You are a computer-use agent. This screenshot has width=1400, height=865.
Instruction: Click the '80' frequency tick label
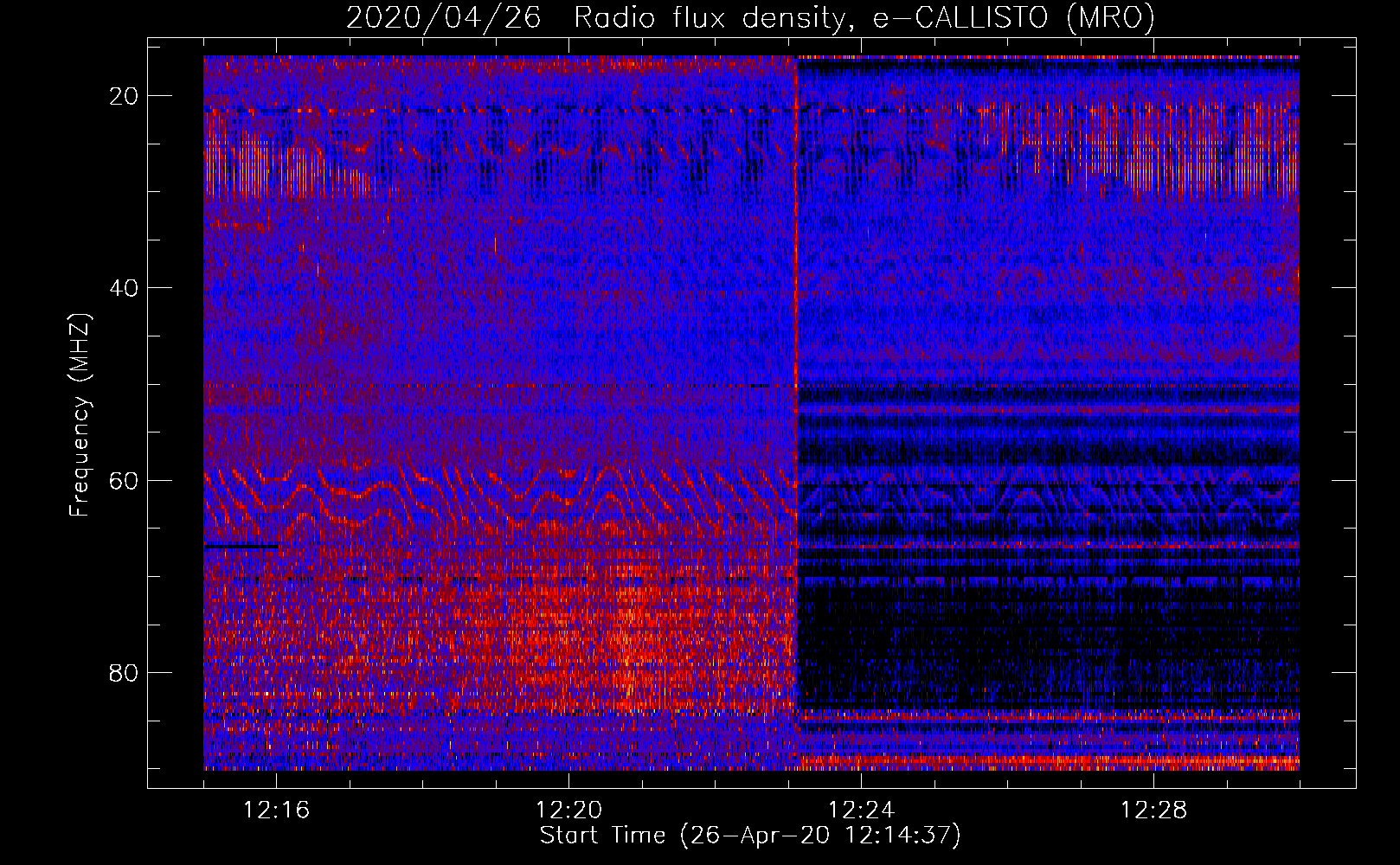pyautogui.click(x=124, y=673)
